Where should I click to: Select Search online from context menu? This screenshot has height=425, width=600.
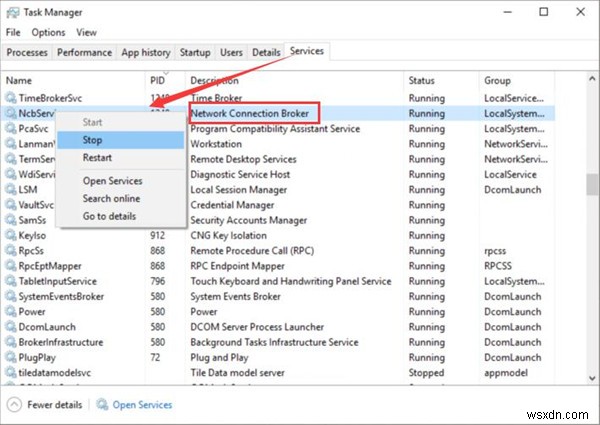(x=121, y=199)
